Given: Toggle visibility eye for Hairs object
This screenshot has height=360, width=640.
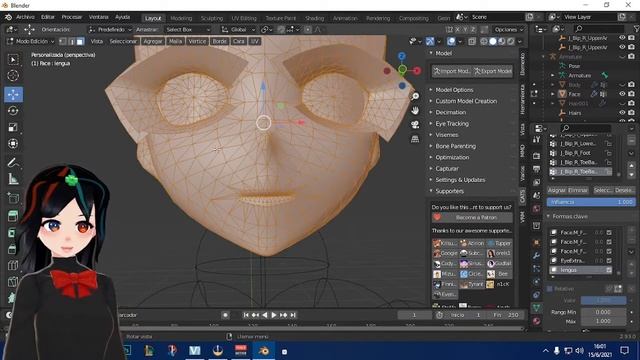Looking at the screenshot, I should tap(622, 113).
